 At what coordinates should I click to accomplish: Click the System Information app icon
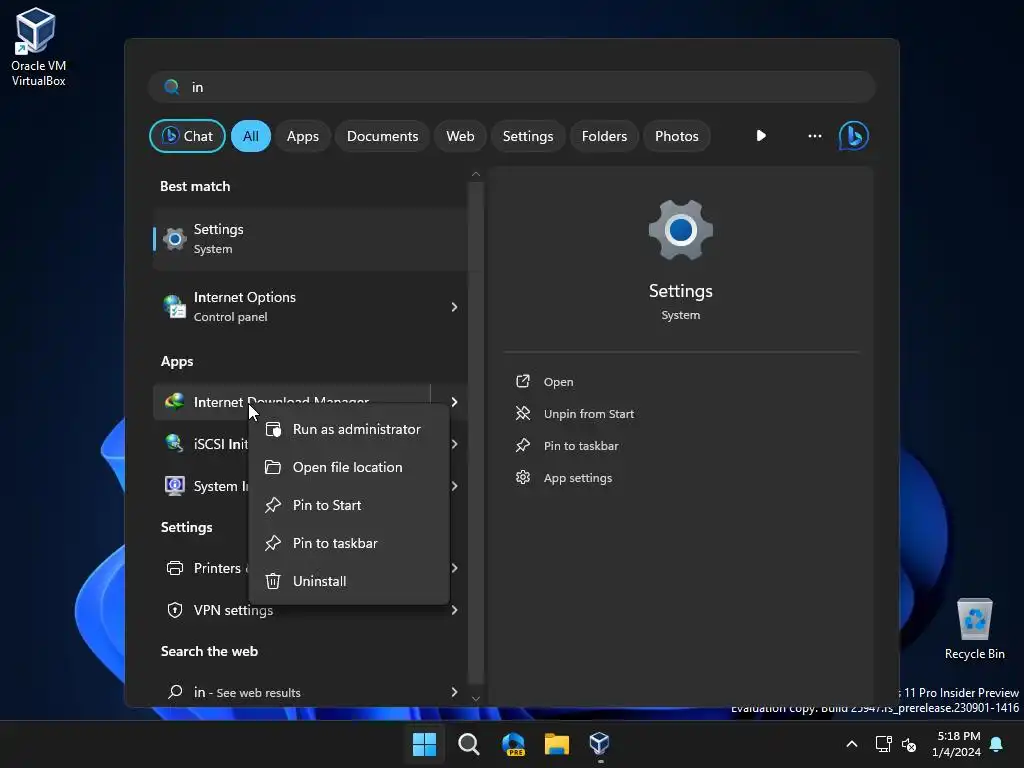pos(174,486)
